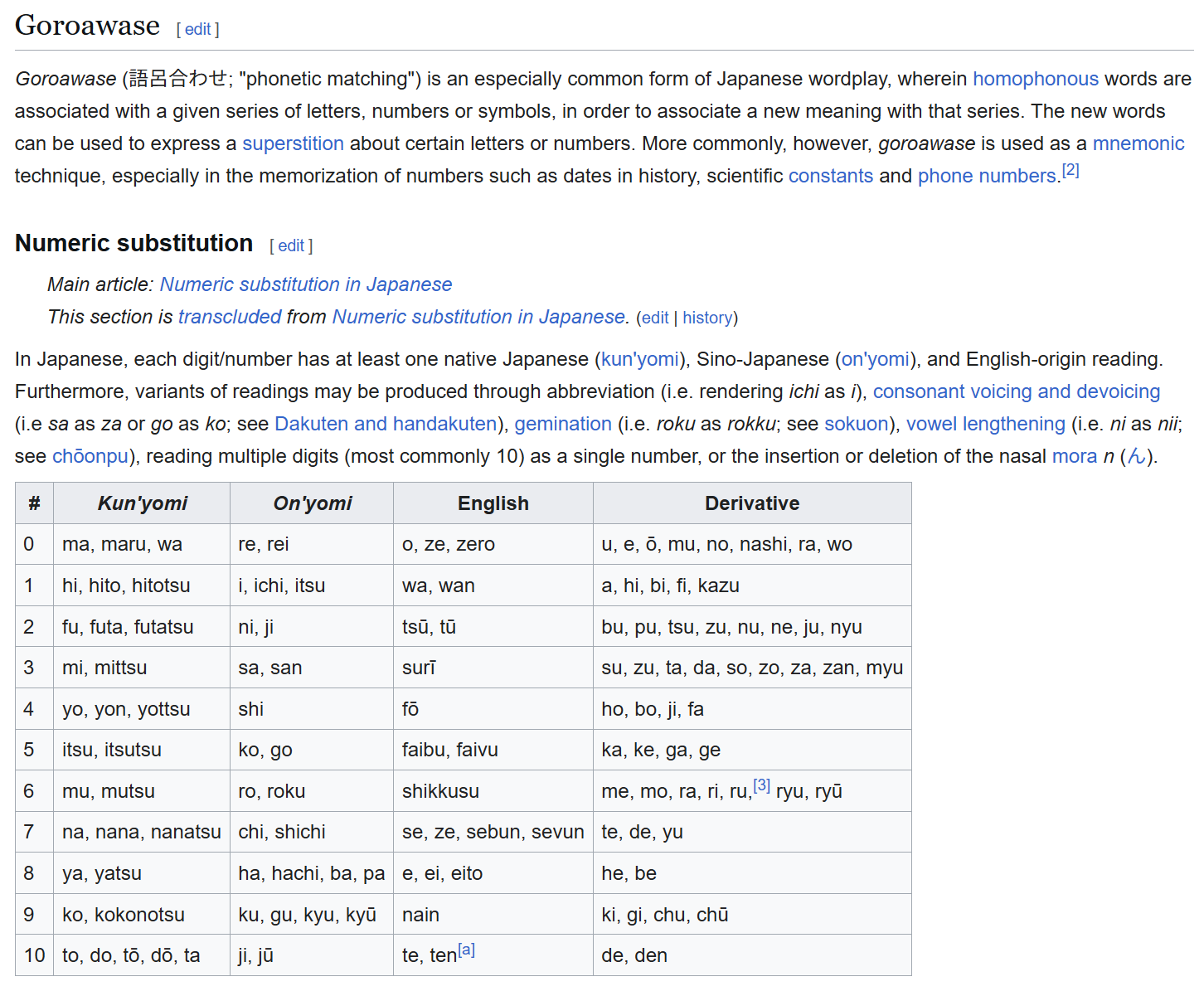The image size is (1204, 996).
Task: Click the cell 'faibu, faivu'
Action: (493, 750)
